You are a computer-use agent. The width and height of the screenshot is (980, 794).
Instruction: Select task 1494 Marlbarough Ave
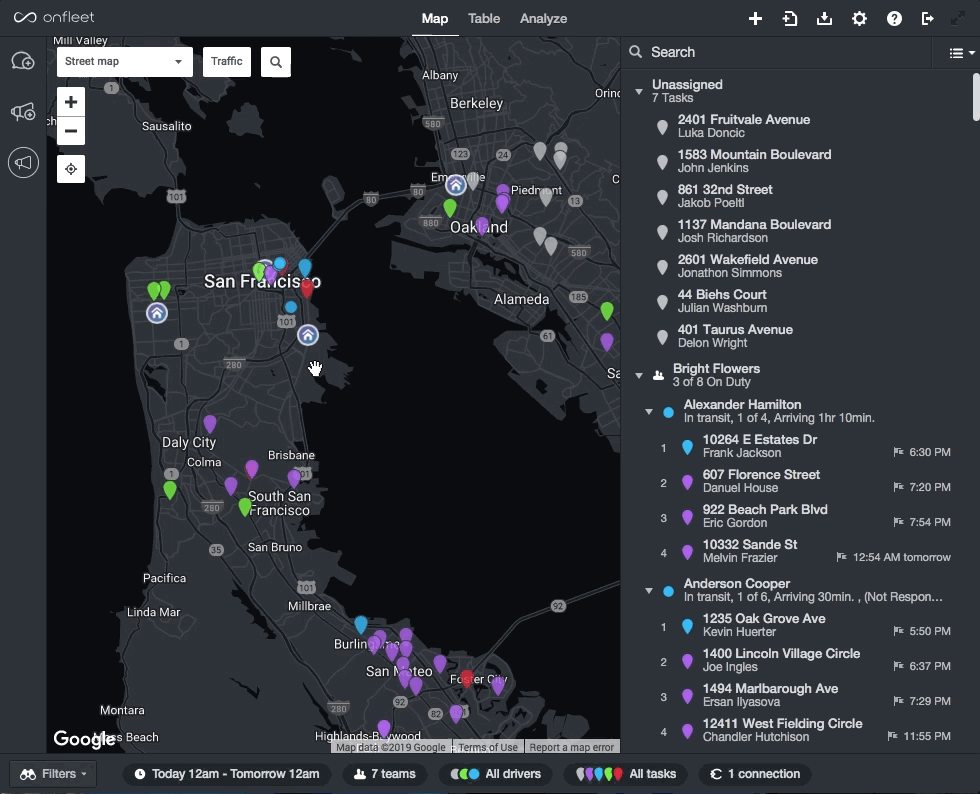pos(806,695)
